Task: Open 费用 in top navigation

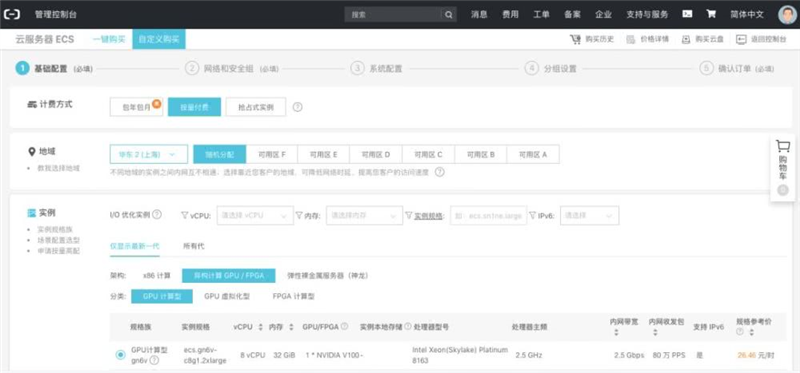Action: (510, 14)
